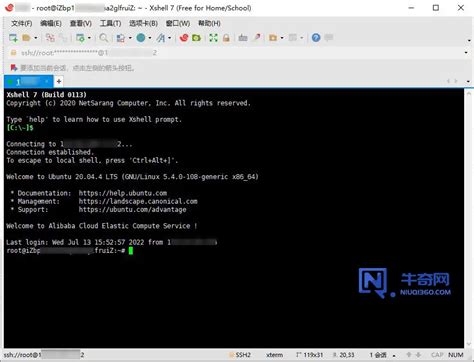Open the session Properties icon
Viewport: 474px width, 362px height.
pos(80,38)
